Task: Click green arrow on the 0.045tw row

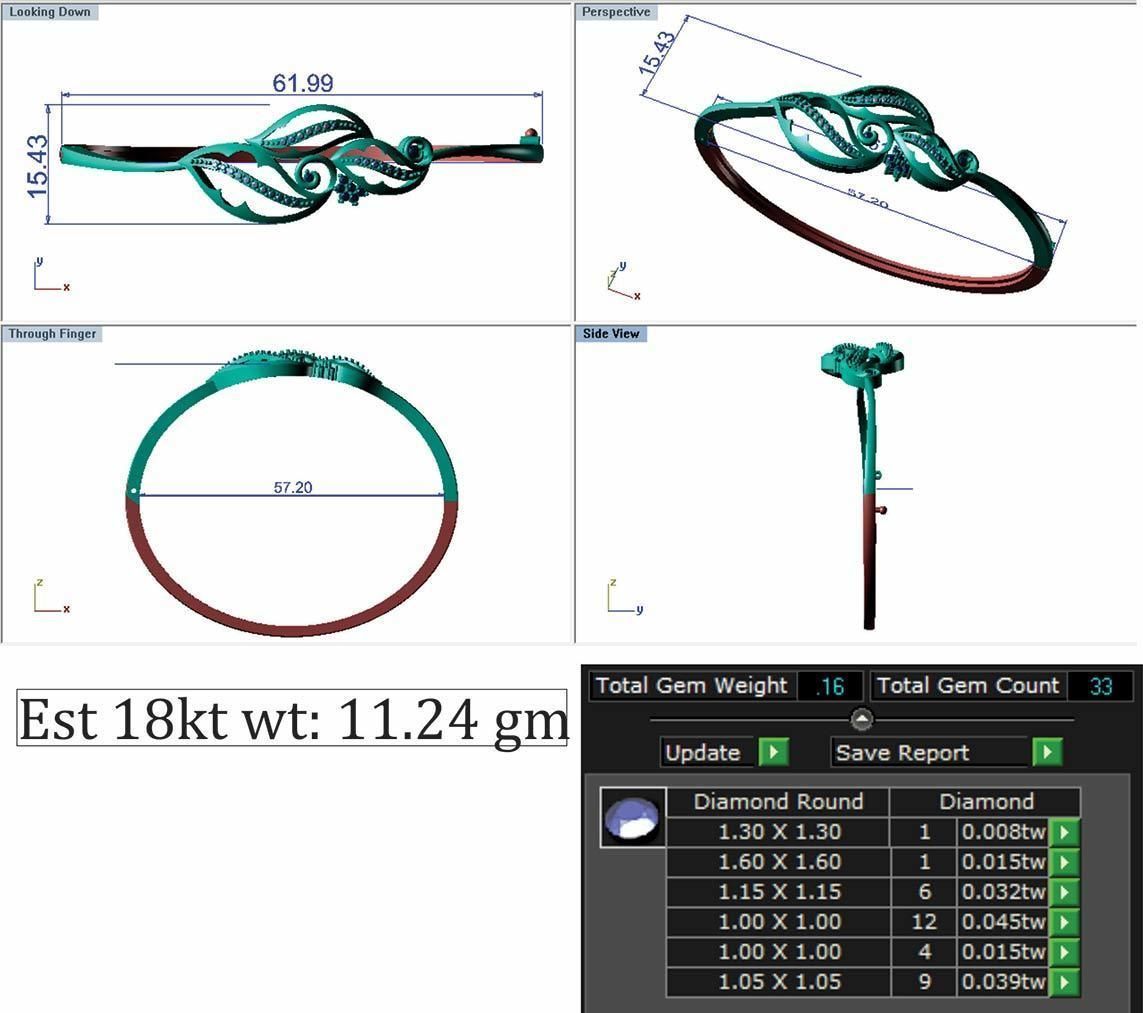Action: click(x=1064, y=921)
